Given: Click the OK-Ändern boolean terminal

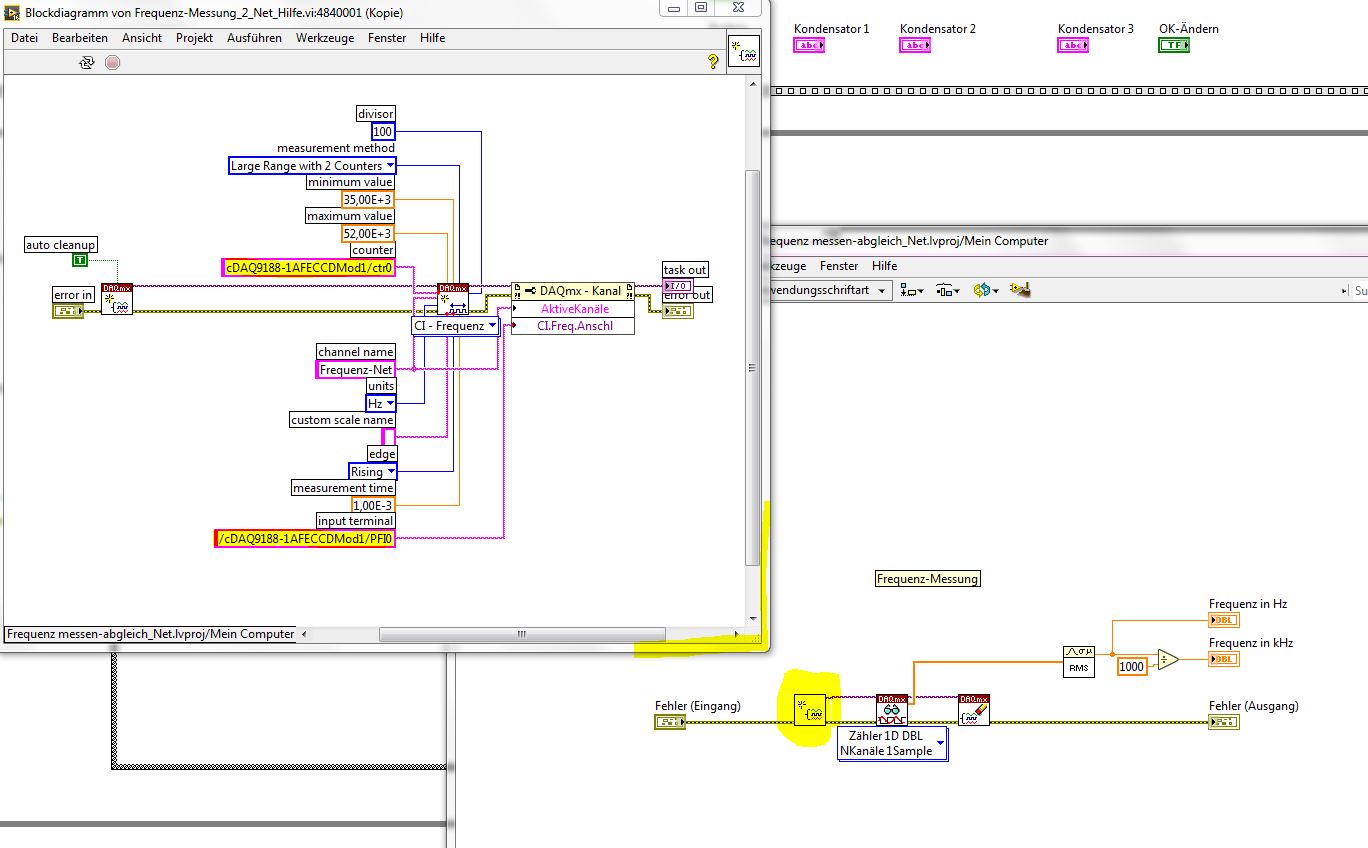Looking at the screenshot, I should pos(1174,45).
